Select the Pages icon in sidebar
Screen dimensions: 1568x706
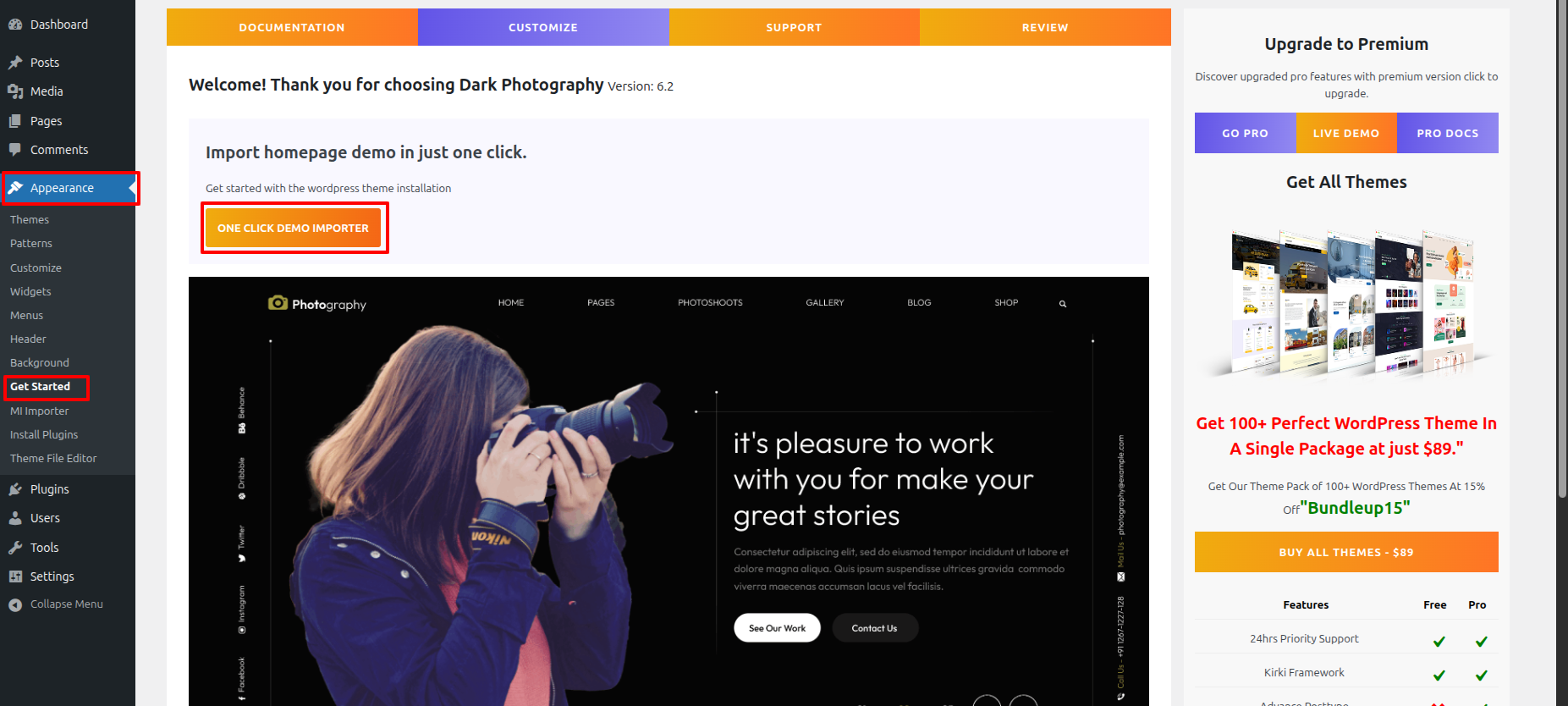15,121
